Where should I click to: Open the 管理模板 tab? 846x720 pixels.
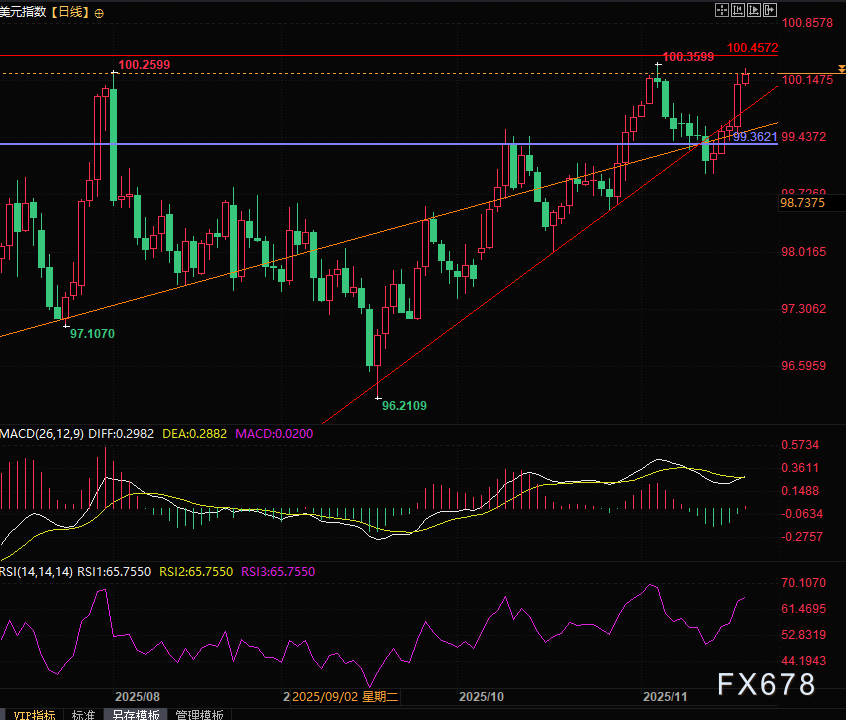click(x=200, y=714)
